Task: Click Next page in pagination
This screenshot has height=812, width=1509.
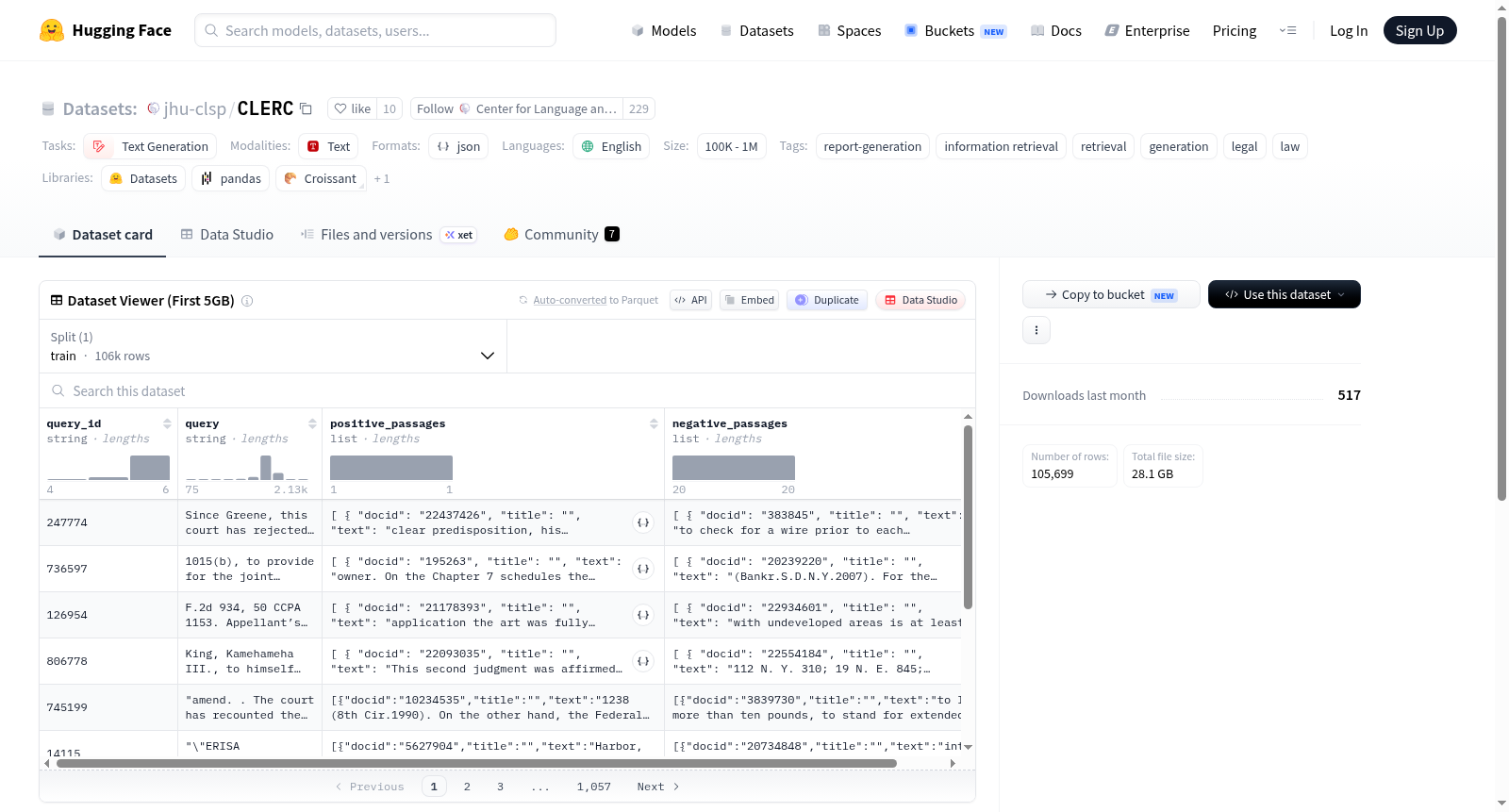Action: [658, 787]
